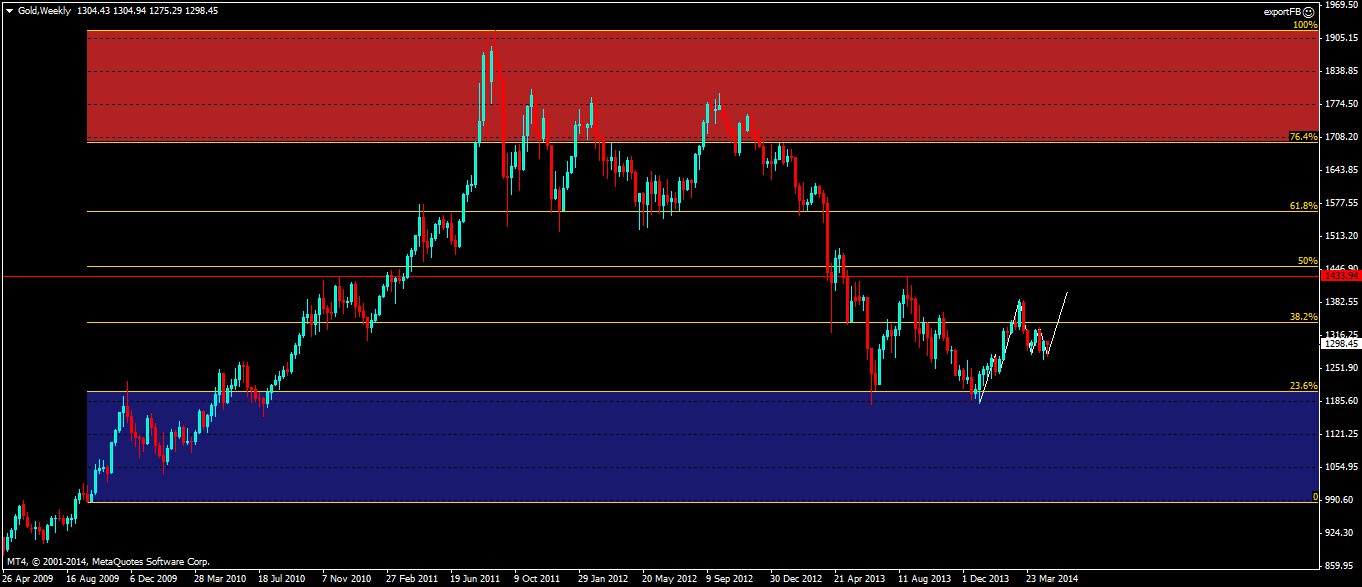
Task: Click the 1643.85 price on the scale
Action: [1340, 170]
